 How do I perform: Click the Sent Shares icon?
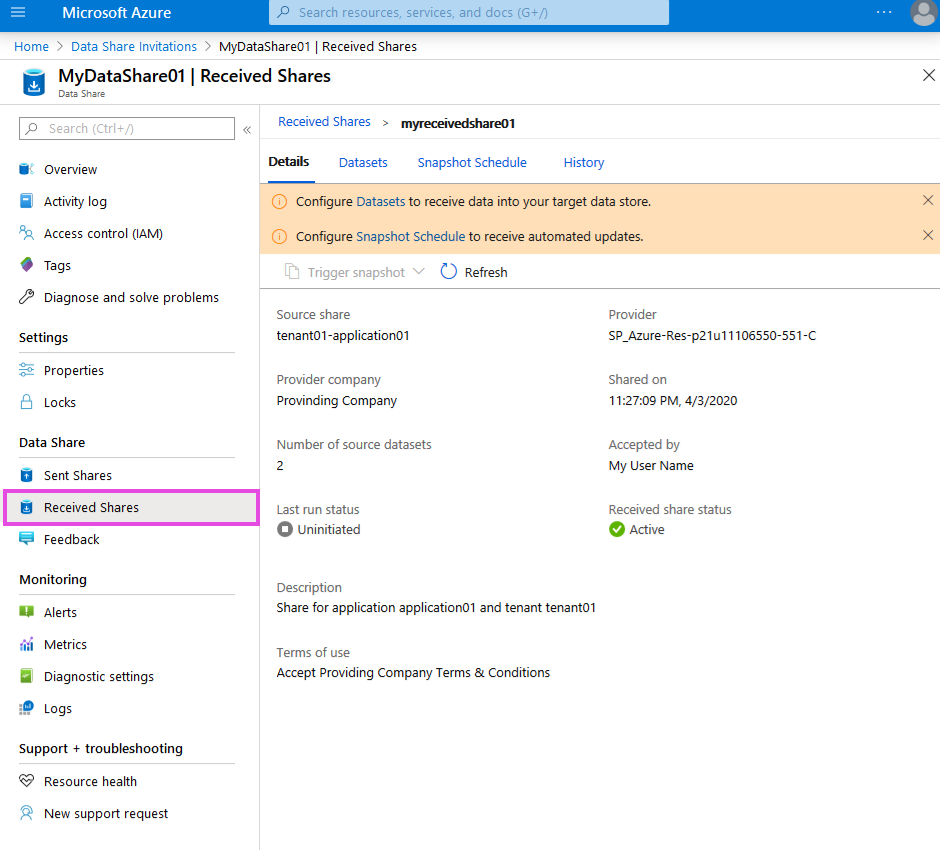pos(26,475)
